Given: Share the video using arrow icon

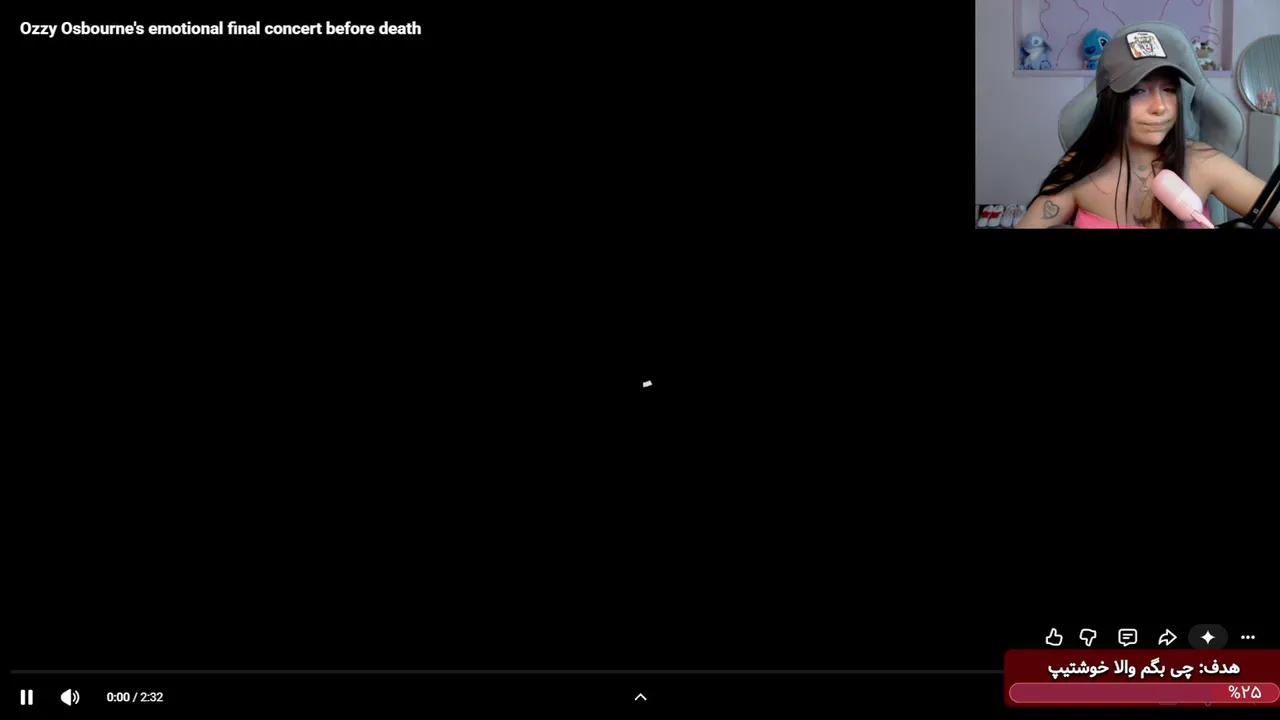Looking at the screenshot, I should pyautogui.click(x=1167, y=637).
